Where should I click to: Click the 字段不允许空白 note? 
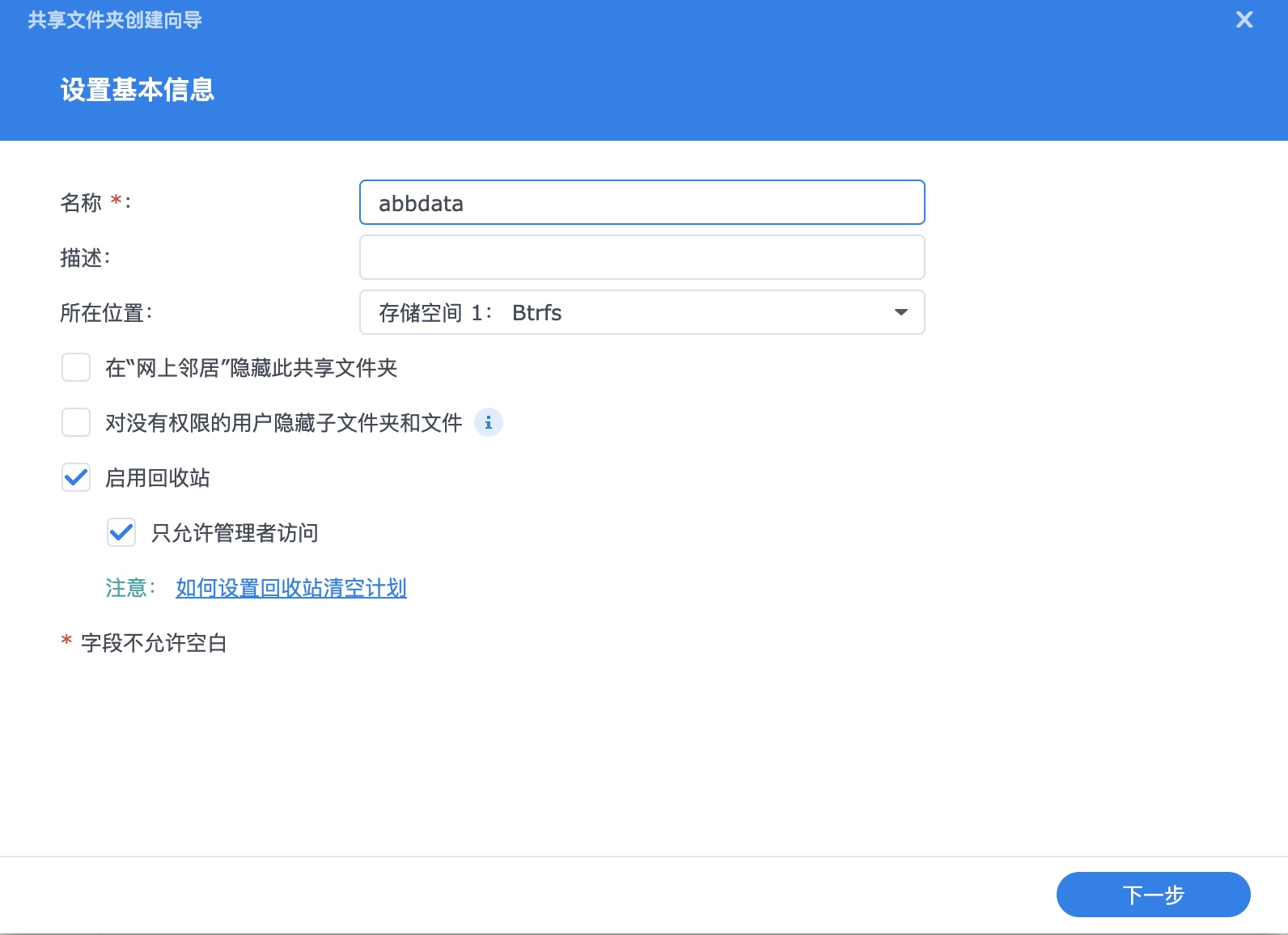[x=154, y=643]
